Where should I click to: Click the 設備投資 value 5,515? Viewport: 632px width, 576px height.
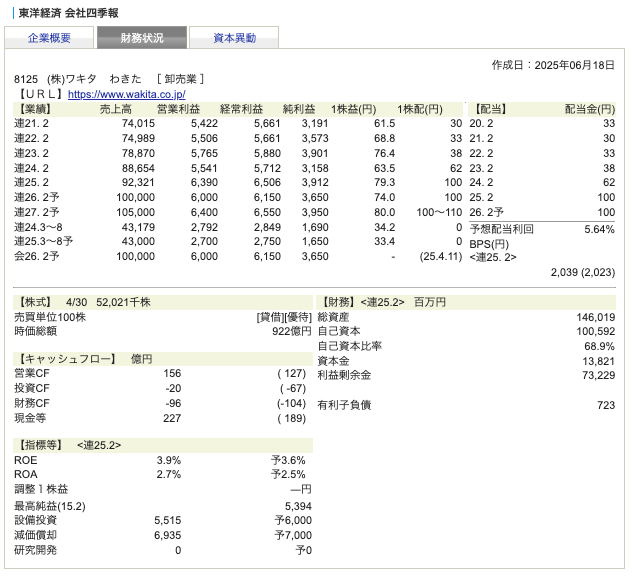[168, 520]
